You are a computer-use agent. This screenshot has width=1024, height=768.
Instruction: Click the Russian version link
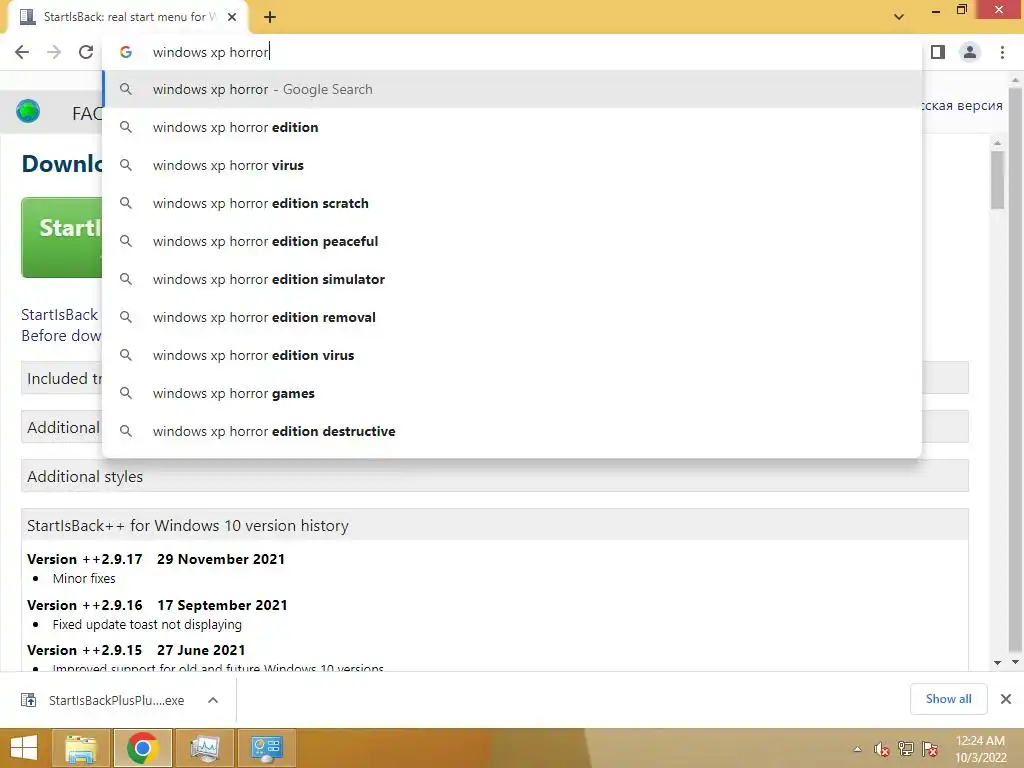point(962,106)
